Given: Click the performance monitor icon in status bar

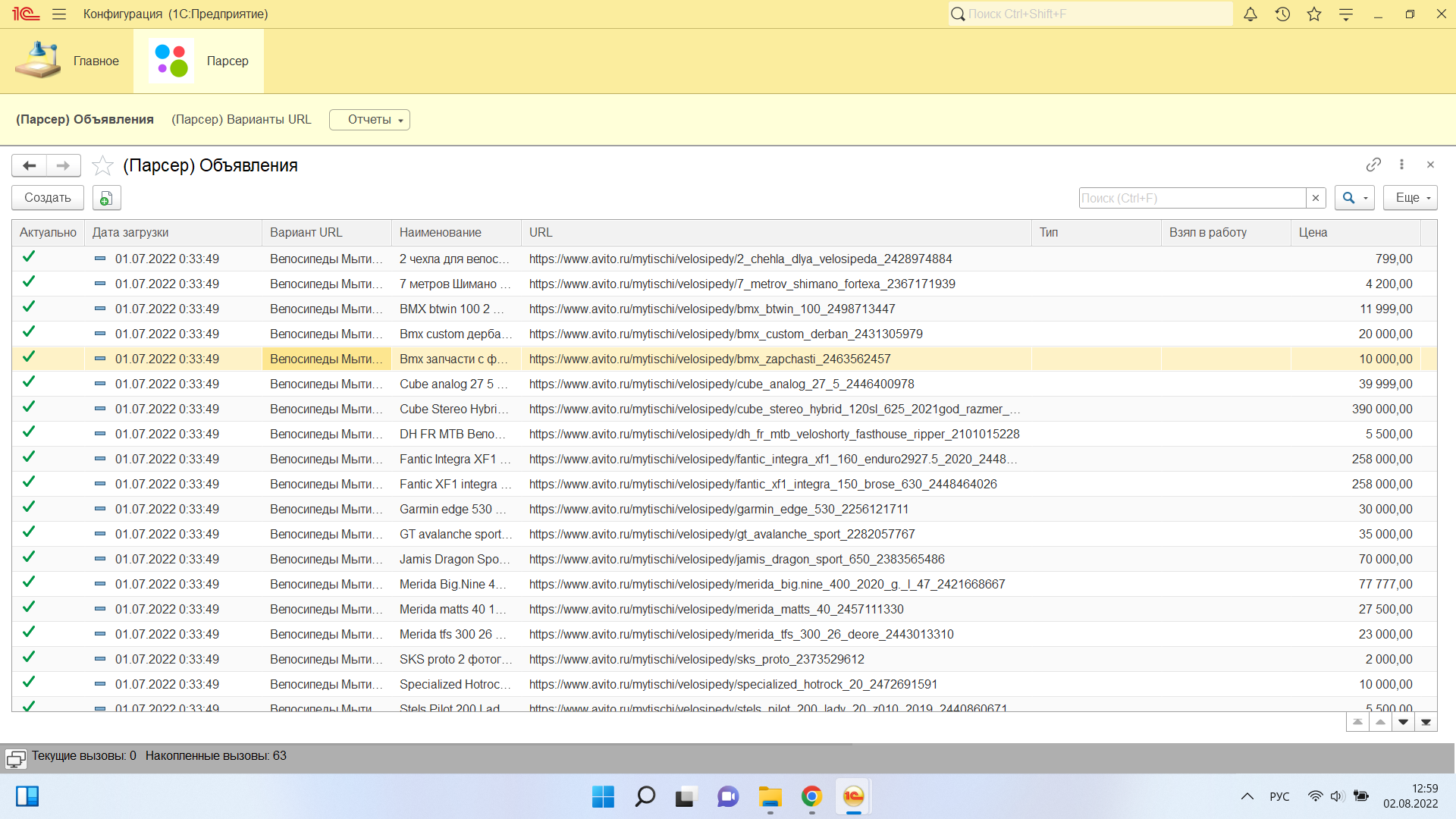Looking at the screenshot, I should tap(15, 758).
